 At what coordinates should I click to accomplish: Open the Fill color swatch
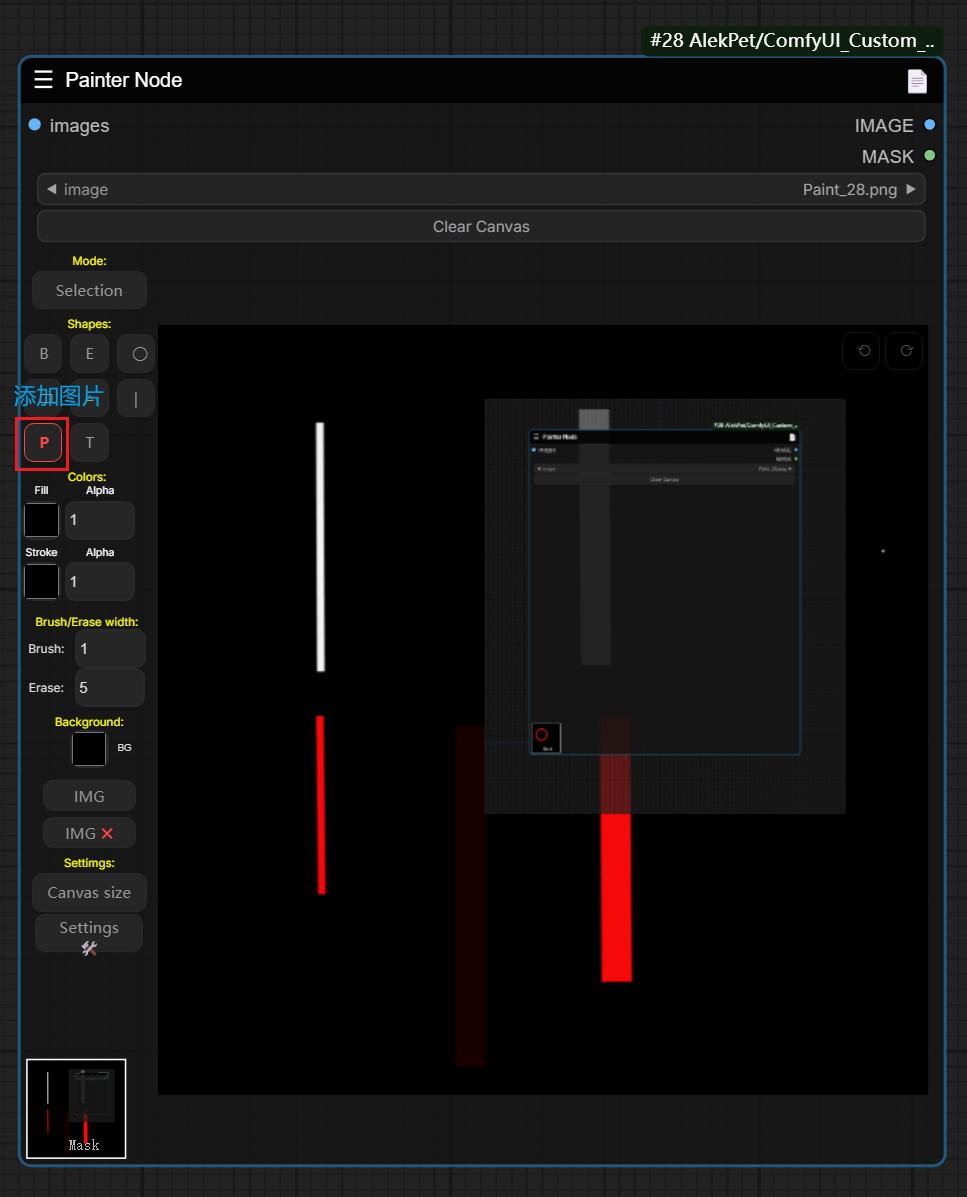[42, 520]
